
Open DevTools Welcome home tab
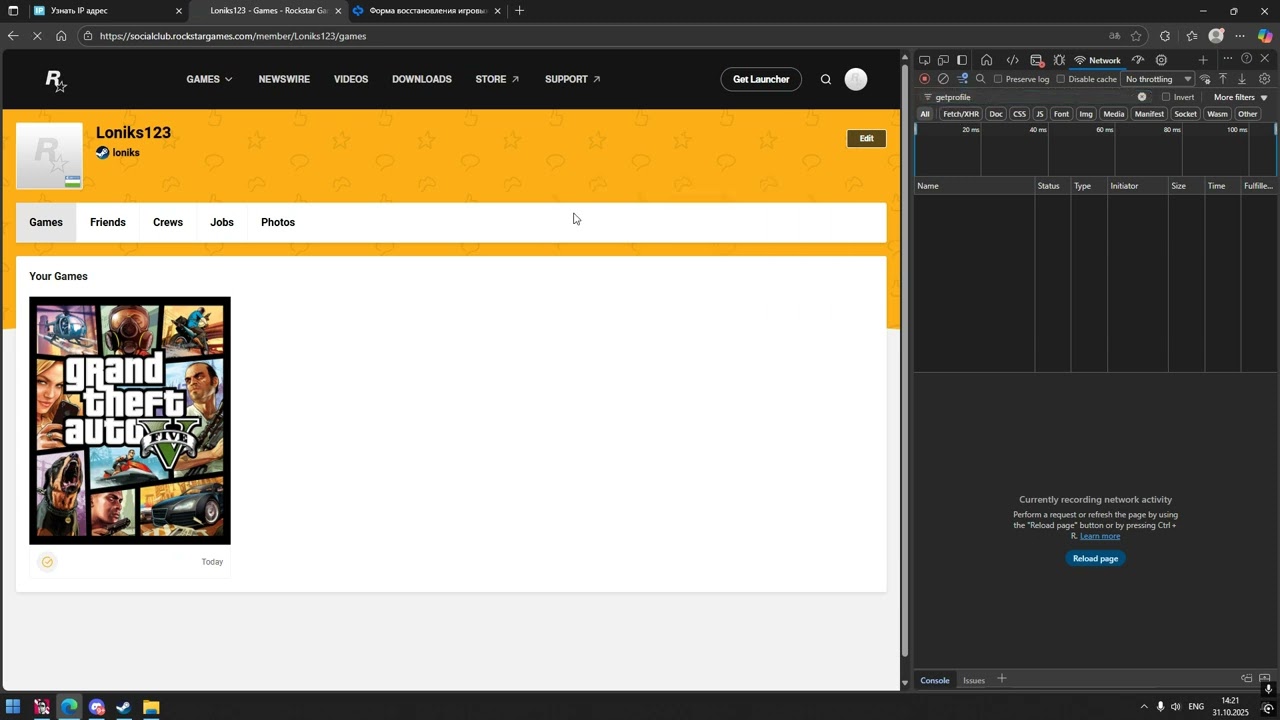(x=986, y=60)
